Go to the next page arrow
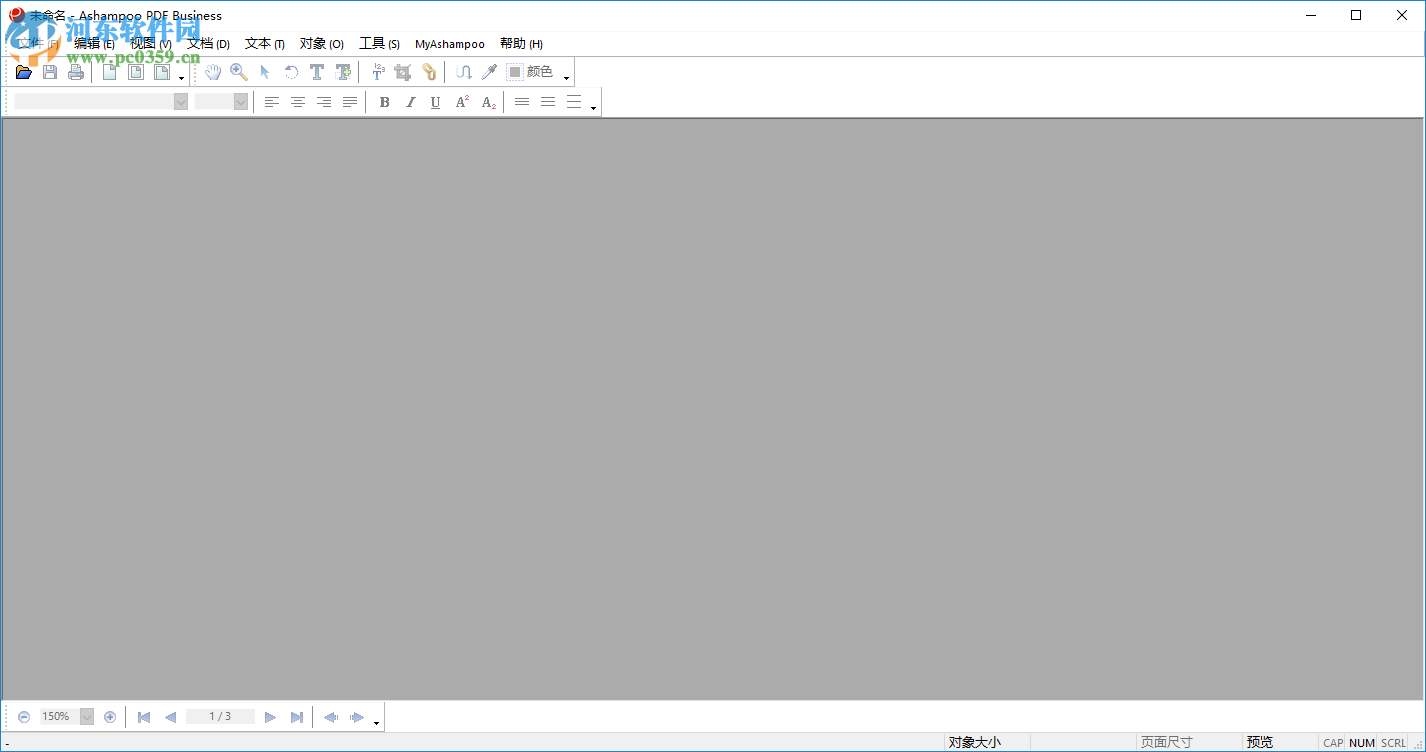The image size is (1426, 752). click(x=270, y=717)
